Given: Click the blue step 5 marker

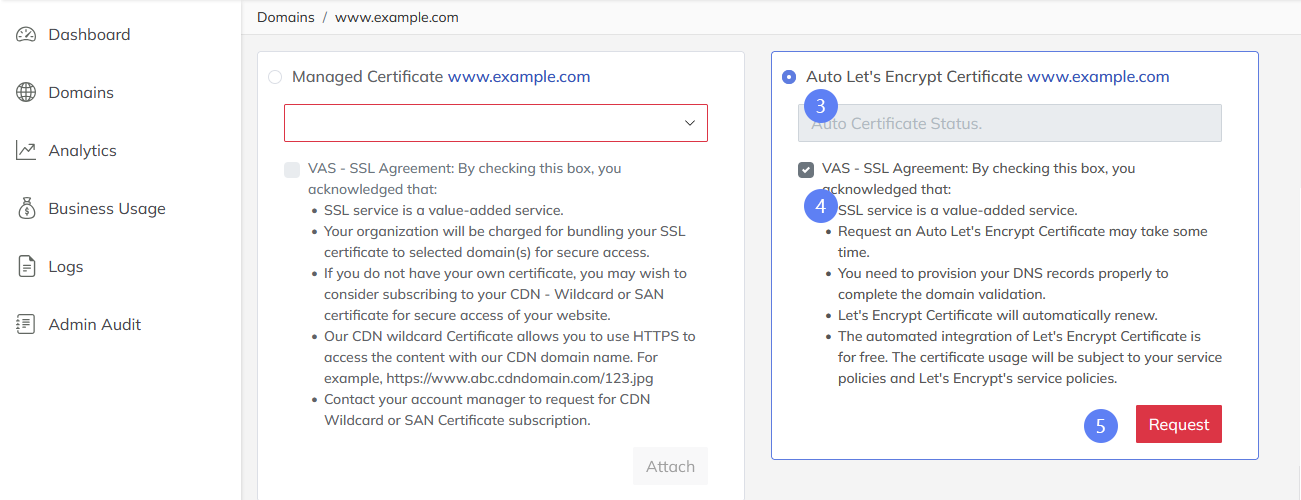Looking at the screenshot, I should pos(1101,425).
